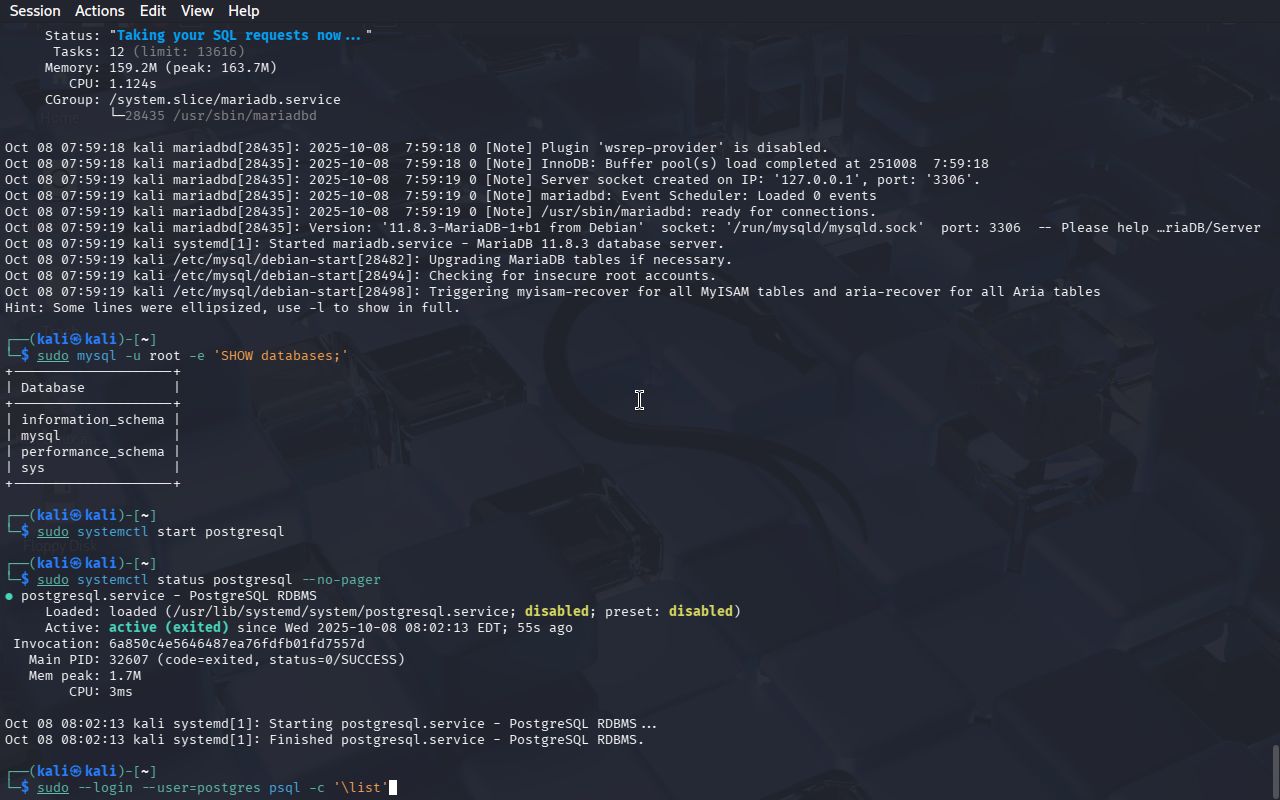Open the Actions menu
The height and width of the screenshot is (800, 1280).
point(100,11)
